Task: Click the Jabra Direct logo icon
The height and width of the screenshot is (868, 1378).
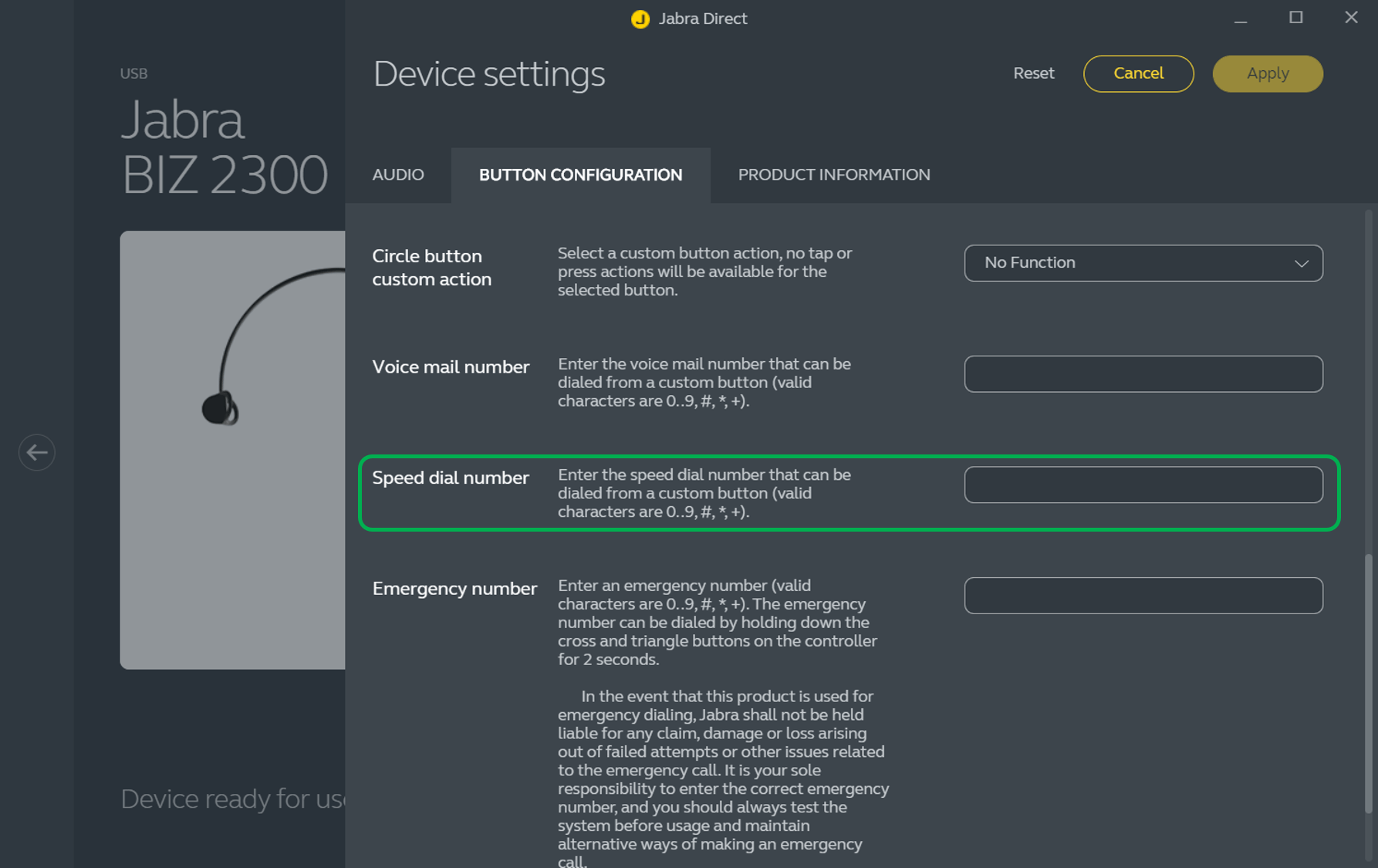Action: click(640, 19)
